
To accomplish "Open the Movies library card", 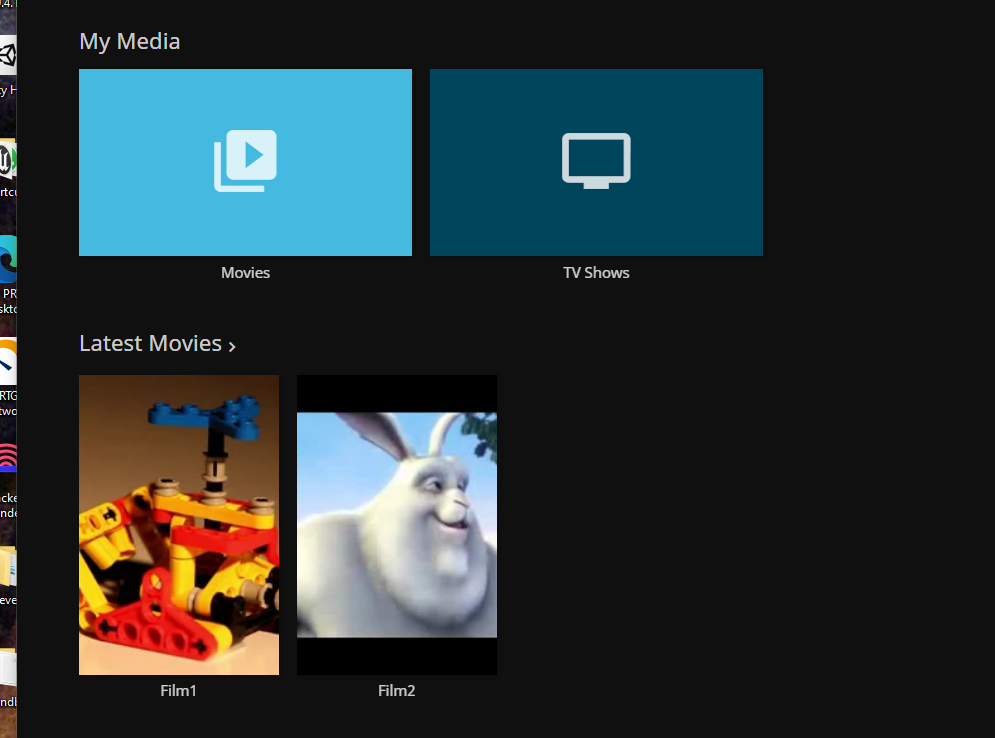I will 245,162.
